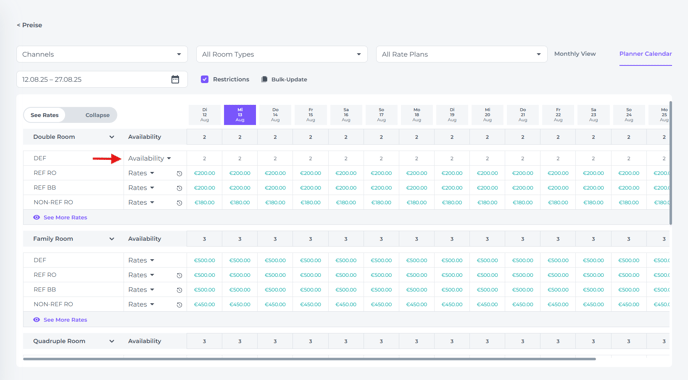Click the Bulk-Update icon

pos(264,79)
